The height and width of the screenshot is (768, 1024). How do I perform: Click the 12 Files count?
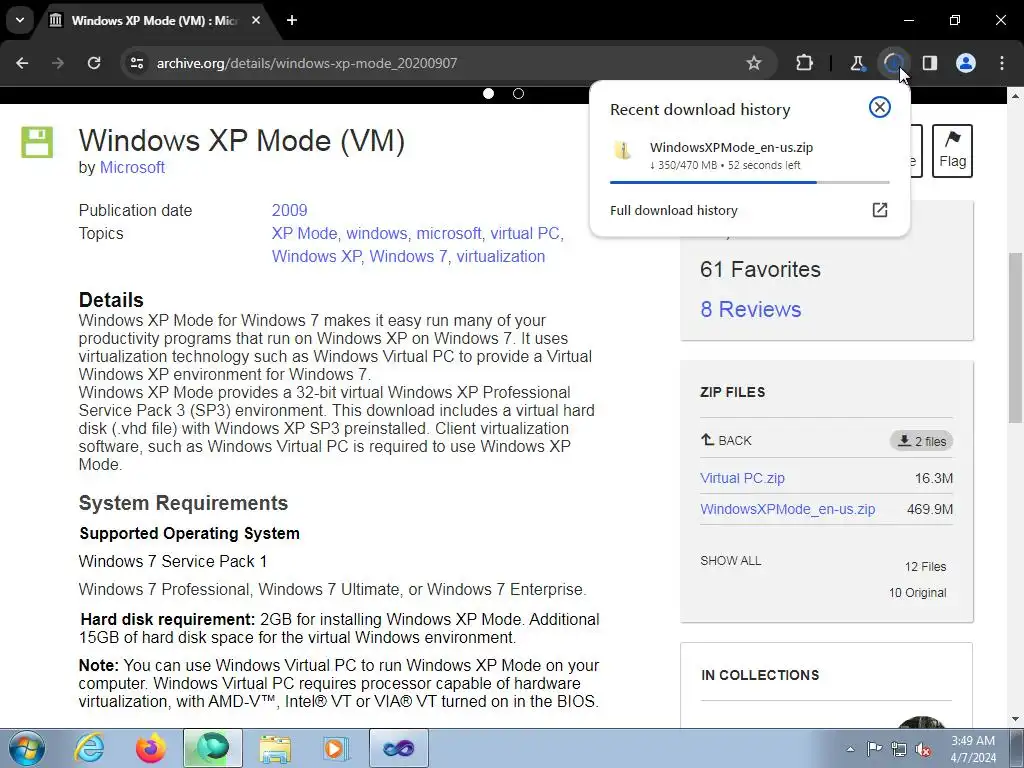(925, 566)
